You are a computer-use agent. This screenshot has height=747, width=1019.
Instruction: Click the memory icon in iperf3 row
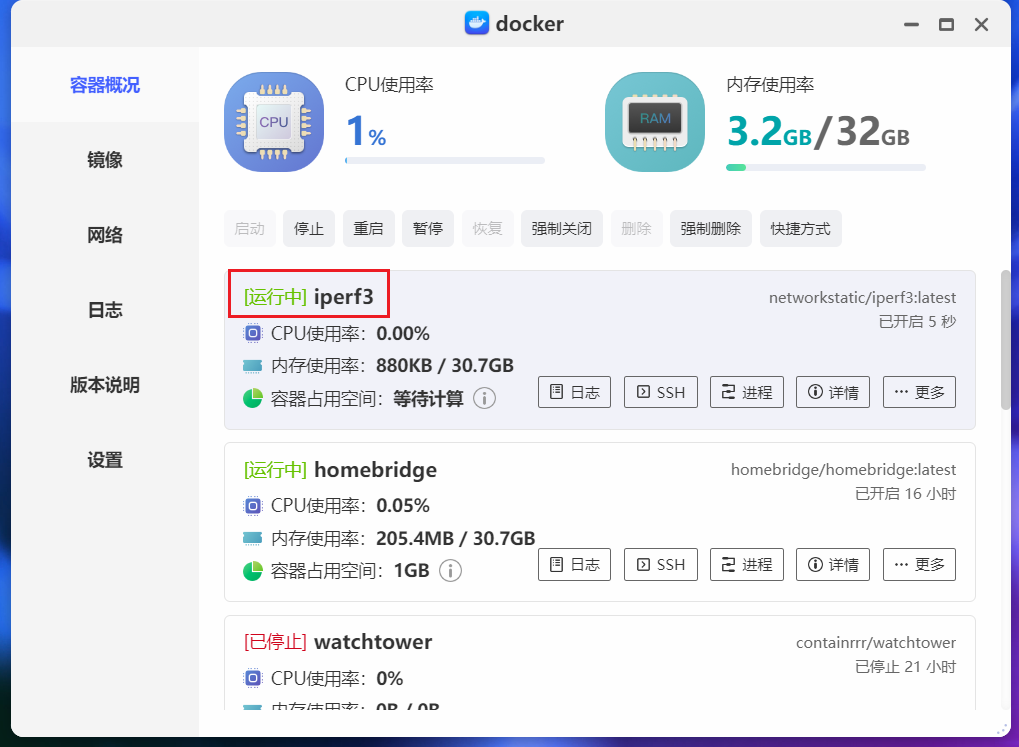point(252,366)
